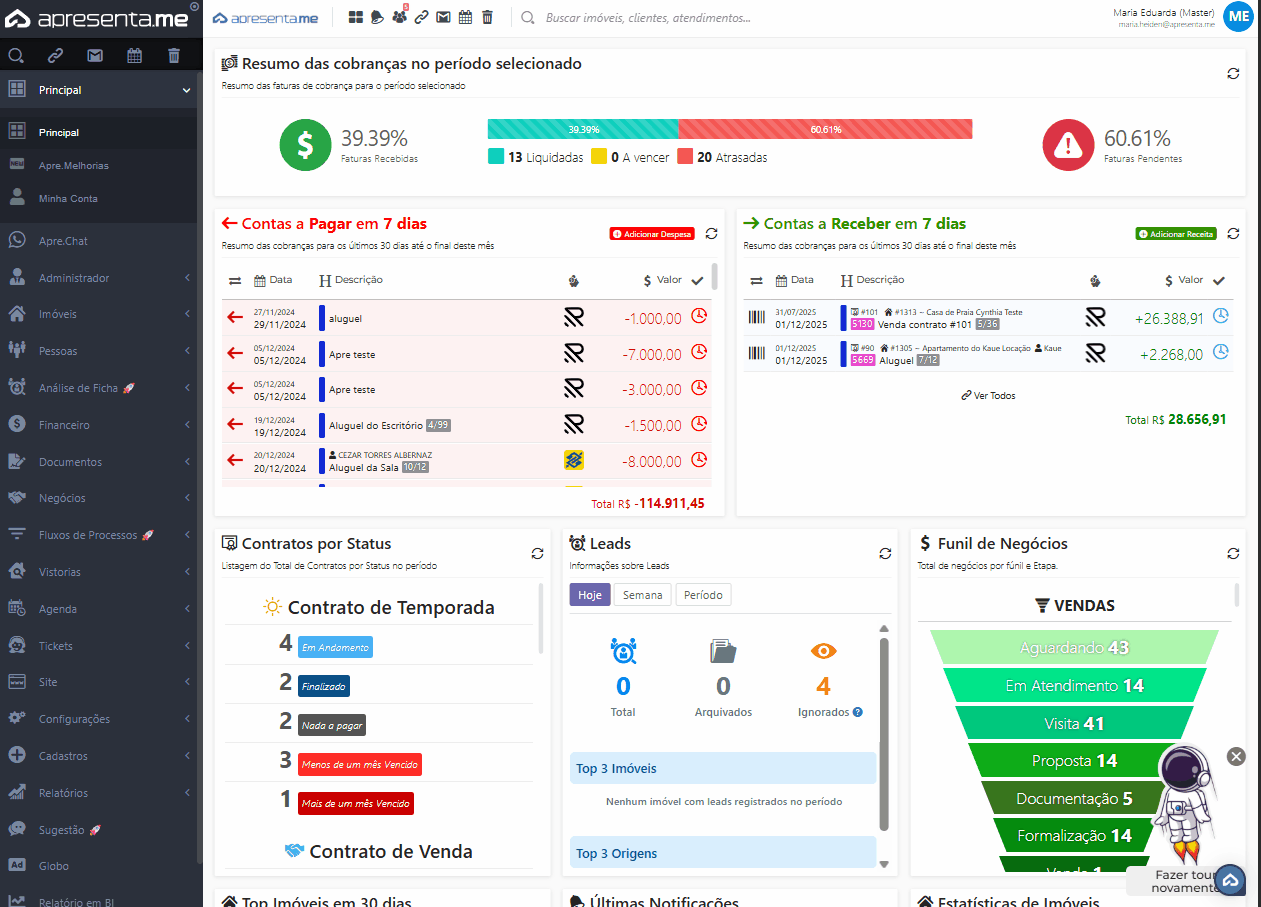Refresh the Resumo das cobranças panel
Image resolution: width=1261 pixels, height=907 pixels.
pyautogui.click(x=1233, y=73)
